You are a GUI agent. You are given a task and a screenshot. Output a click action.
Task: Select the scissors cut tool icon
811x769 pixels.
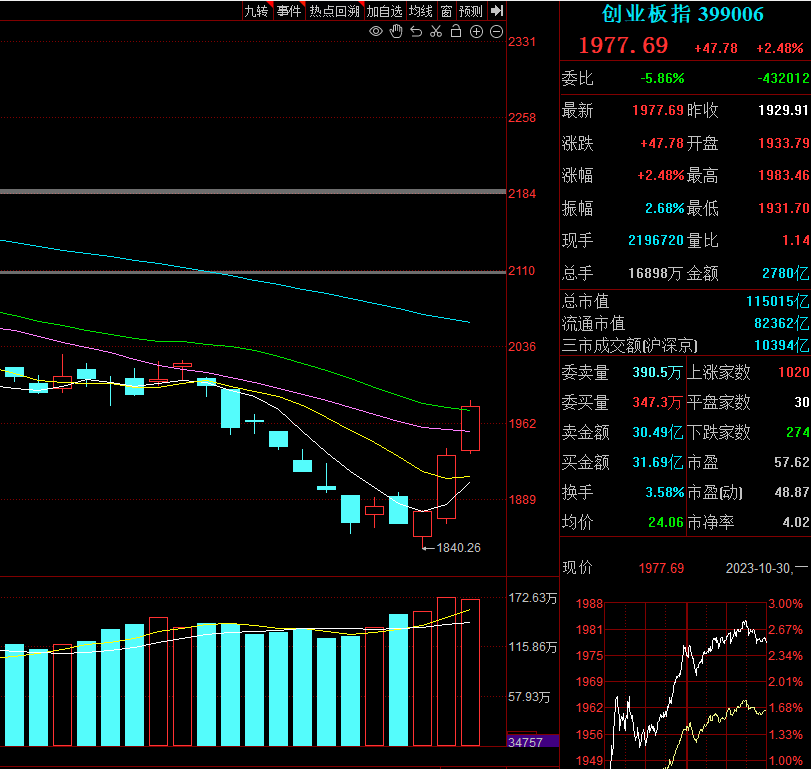[436, 32]
